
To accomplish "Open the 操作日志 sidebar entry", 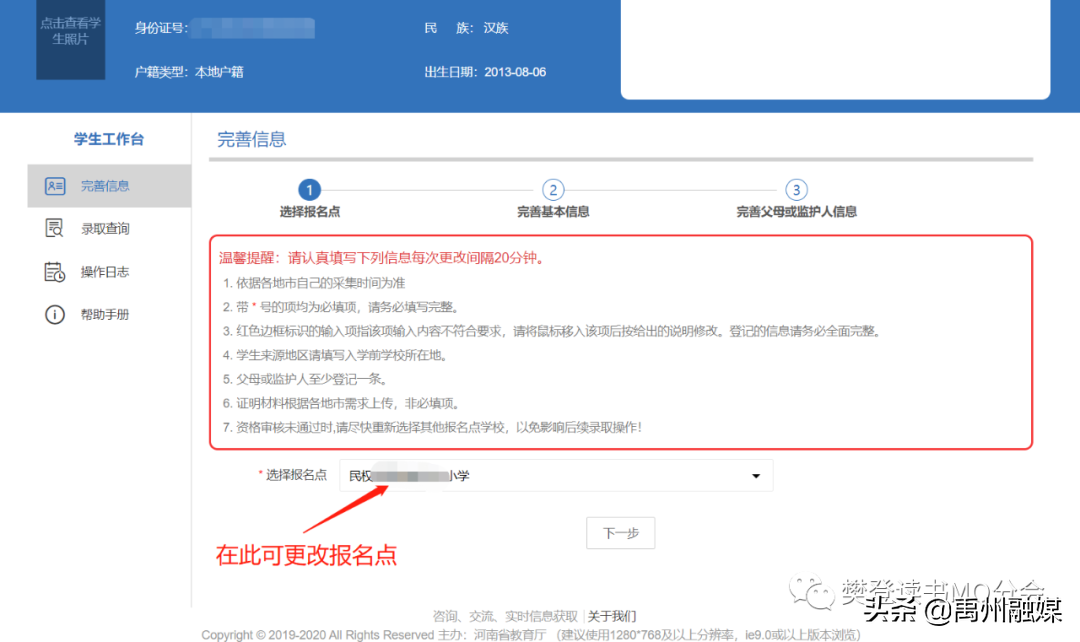I will click(x=105, y=272).
